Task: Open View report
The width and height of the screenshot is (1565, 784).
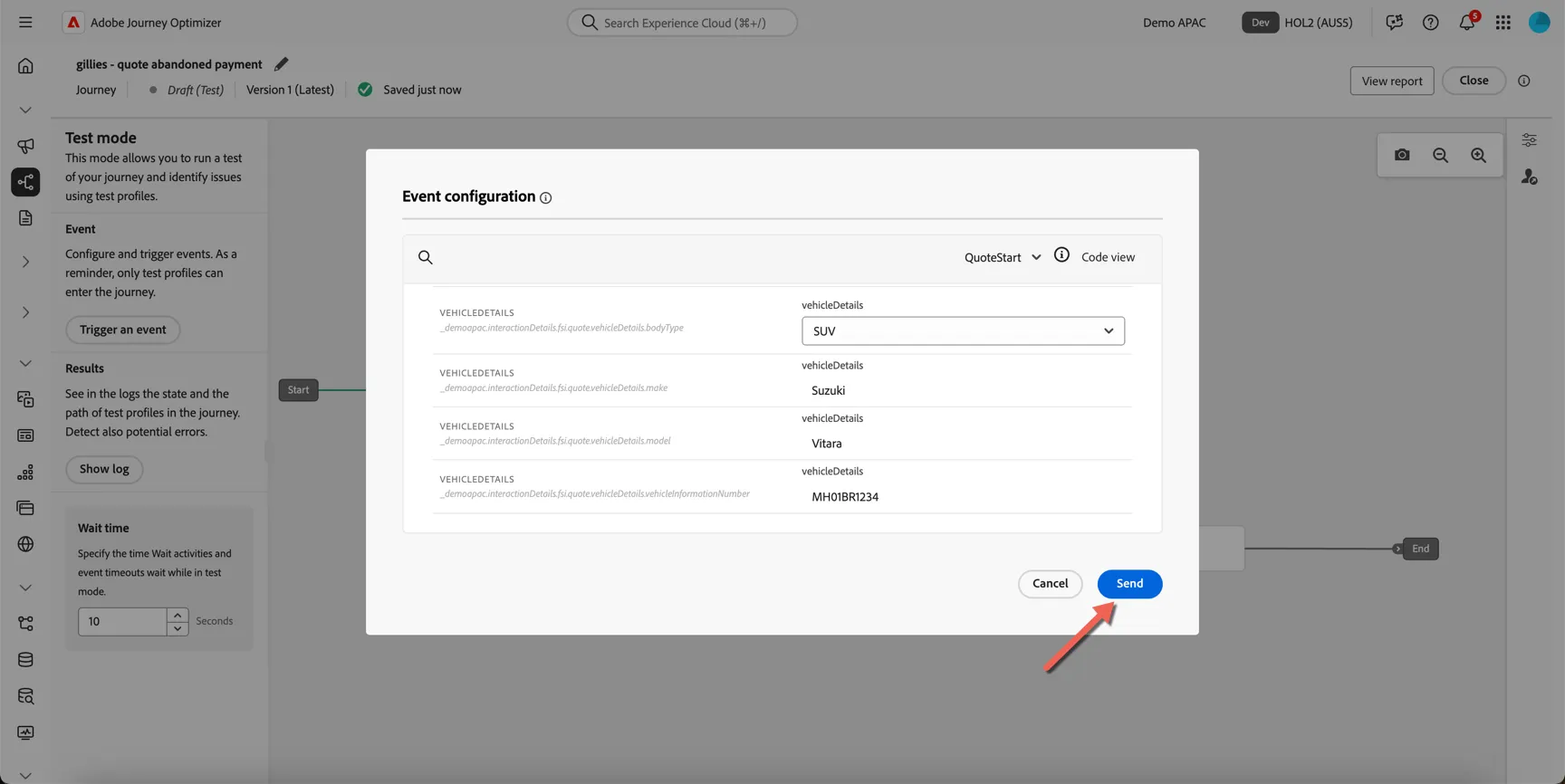Action: pos(1392,81)
